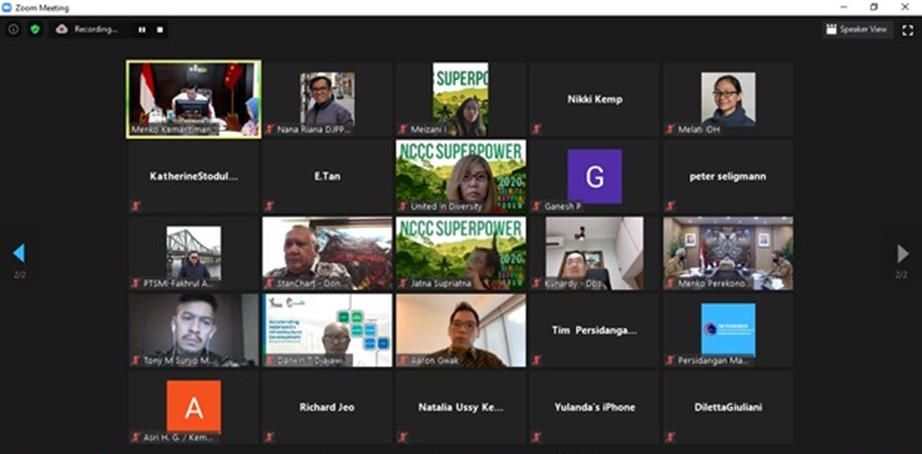Image resolution: width=922 pixels, height=454 pixels.
Task: Click peter seligmann's muted mic icon
Action: [671, 206]
